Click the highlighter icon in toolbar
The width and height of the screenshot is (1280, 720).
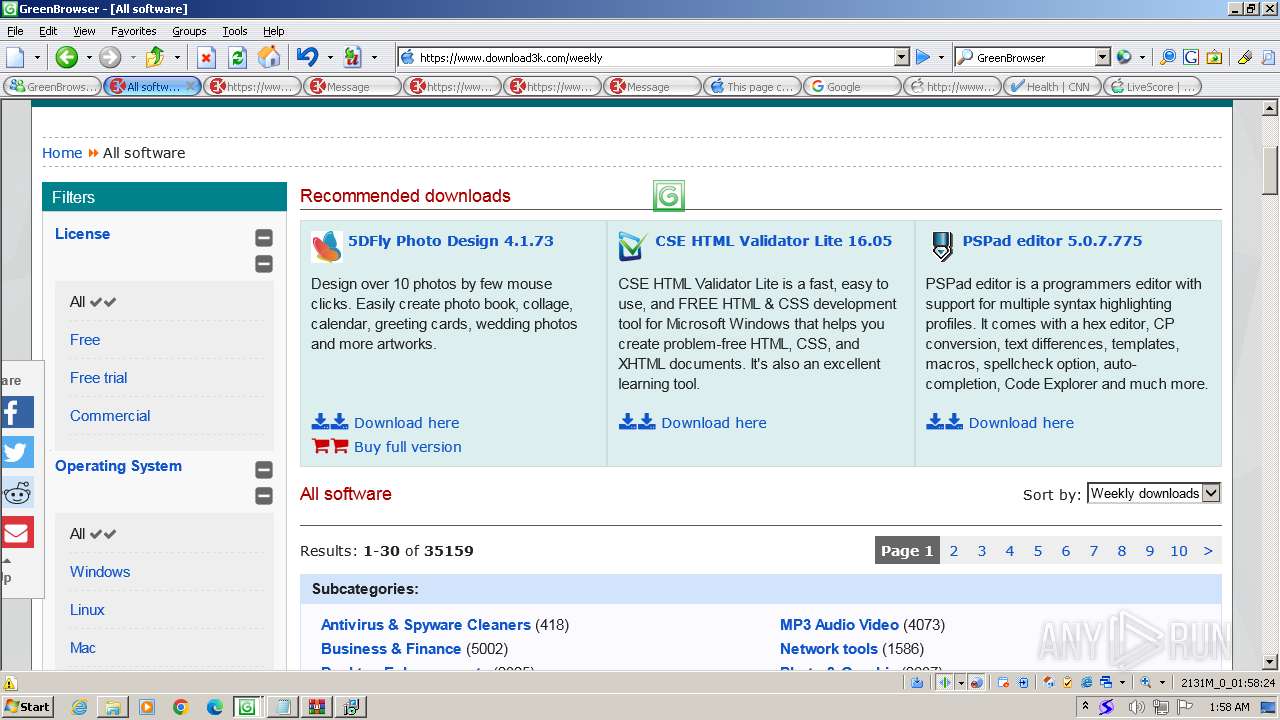coord(1244,57)
